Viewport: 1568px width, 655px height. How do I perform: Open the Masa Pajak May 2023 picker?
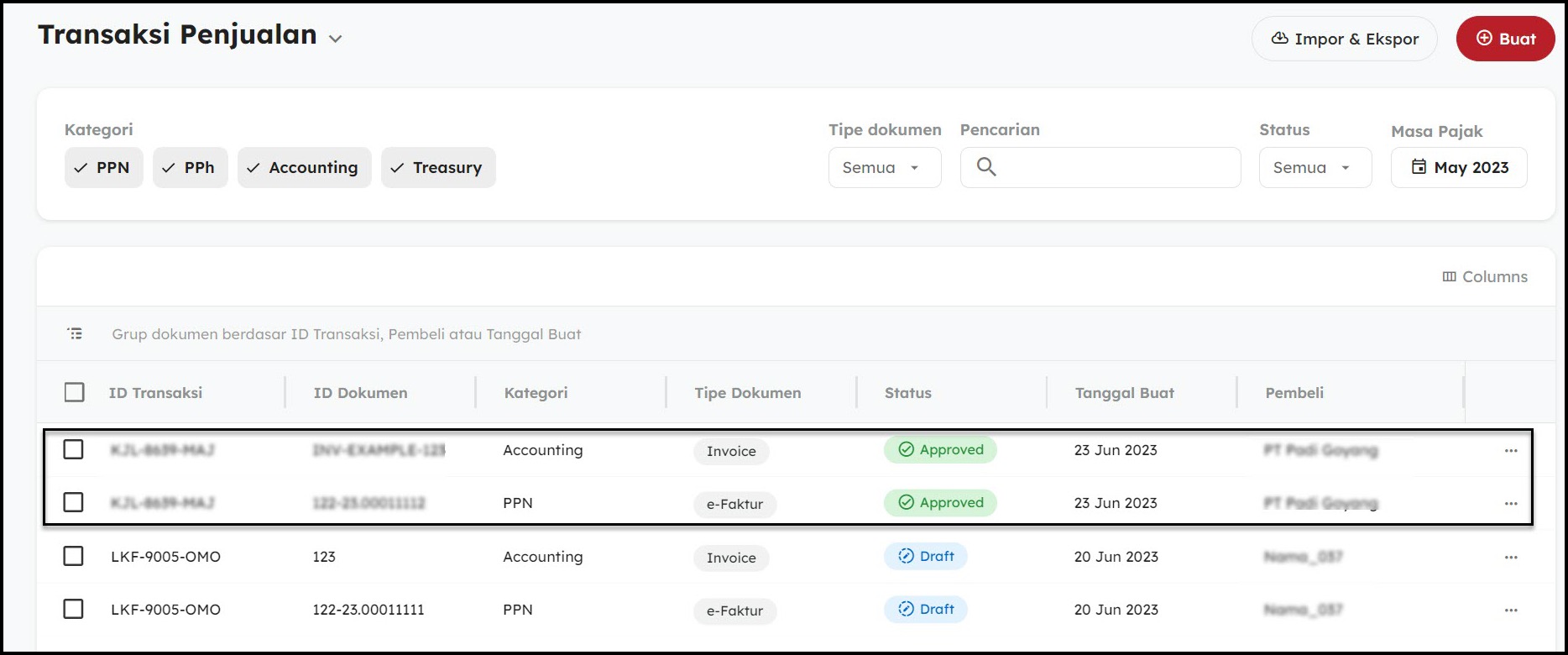click(x=1458, y=168)
